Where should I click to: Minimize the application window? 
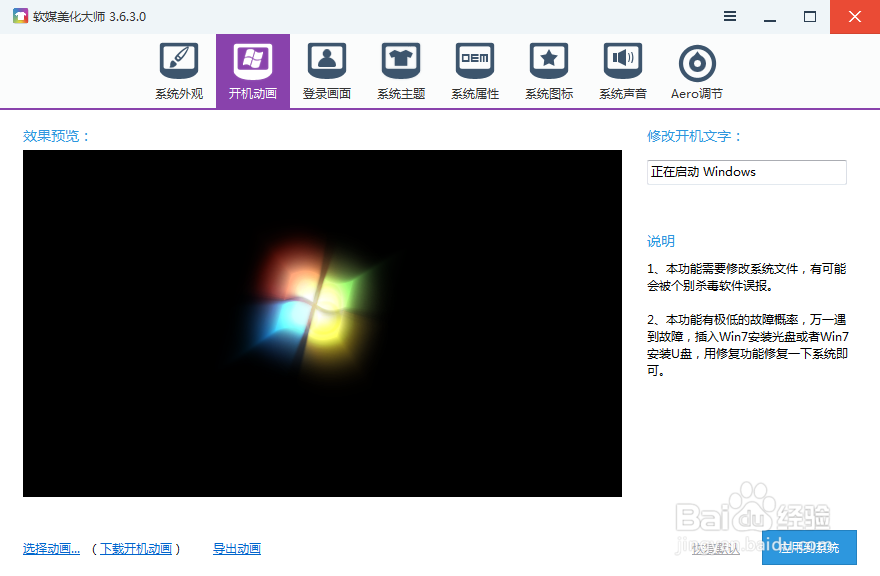pyautogui.click(x=770, y=16)
